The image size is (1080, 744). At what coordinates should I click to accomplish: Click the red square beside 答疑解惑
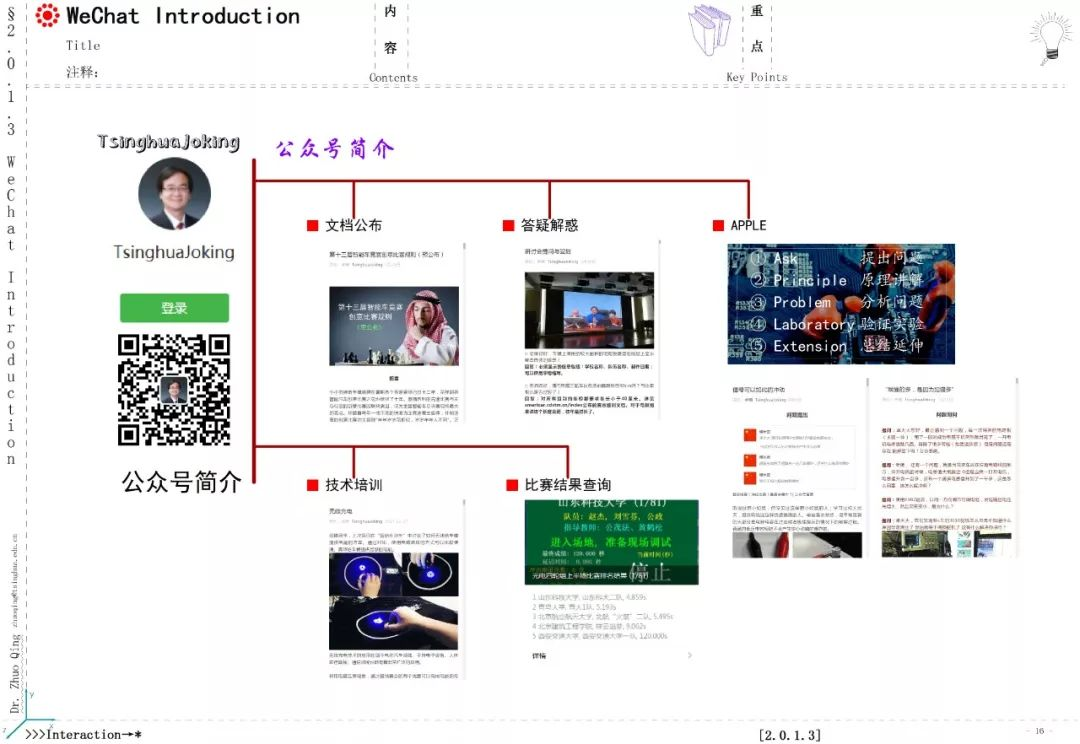[x=508, y=225]
